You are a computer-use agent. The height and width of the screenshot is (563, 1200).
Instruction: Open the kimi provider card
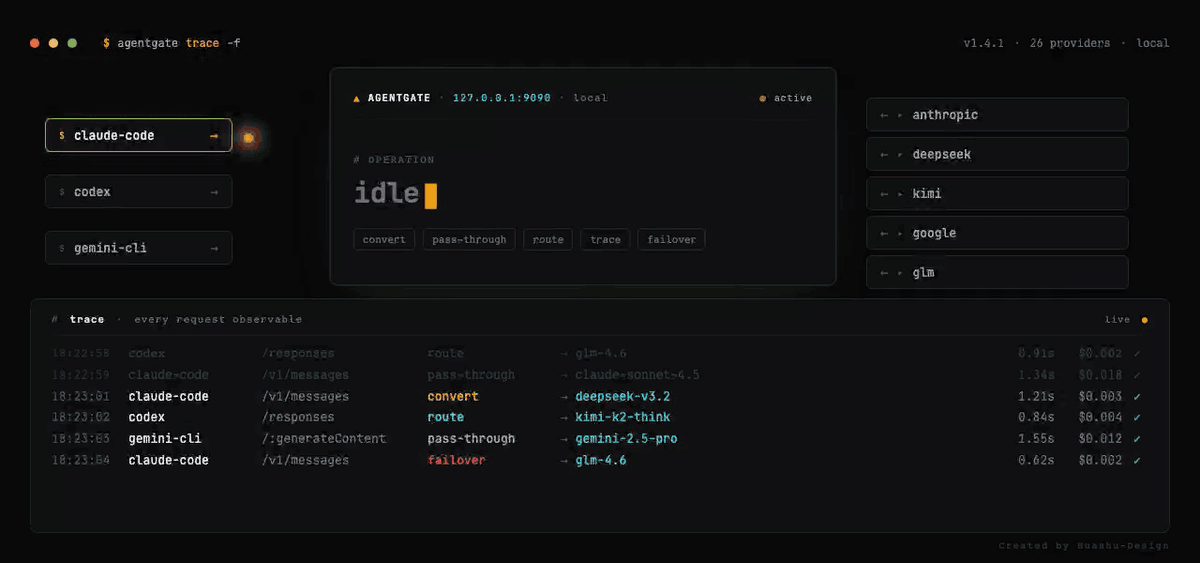[x=997, y=193]
